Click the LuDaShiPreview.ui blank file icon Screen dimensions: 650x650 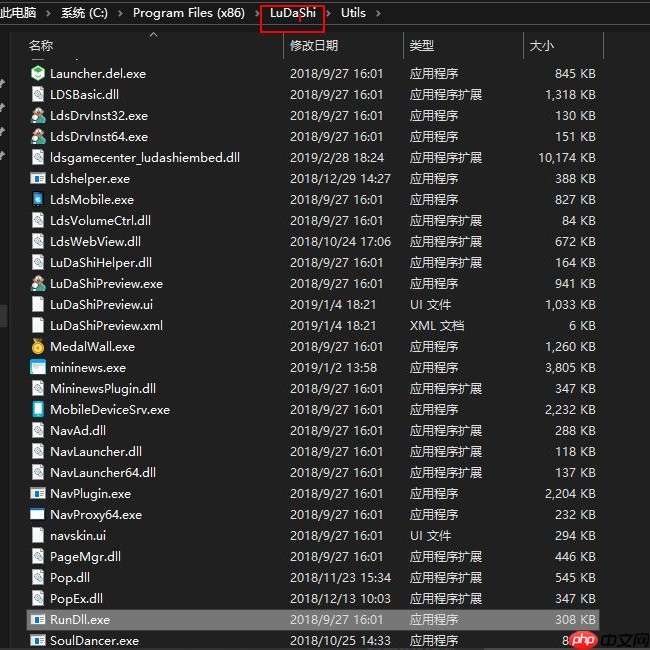pos(38,305)
